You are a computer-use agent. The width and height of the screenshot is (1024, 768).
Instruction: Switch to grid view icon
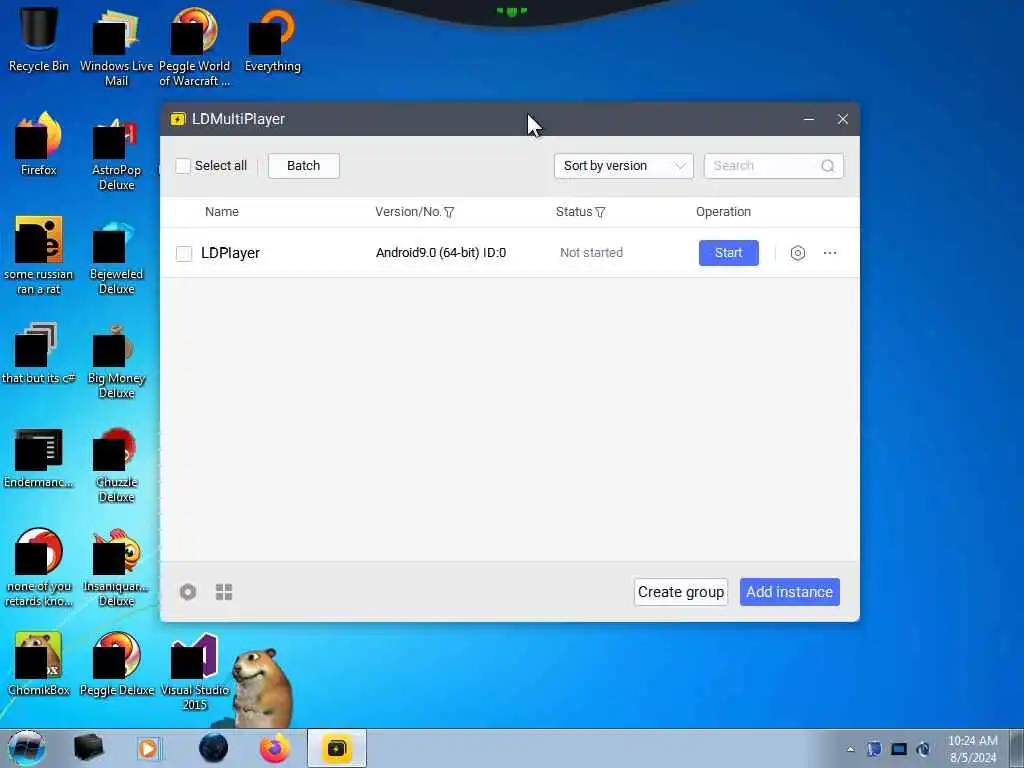point(224,592)
